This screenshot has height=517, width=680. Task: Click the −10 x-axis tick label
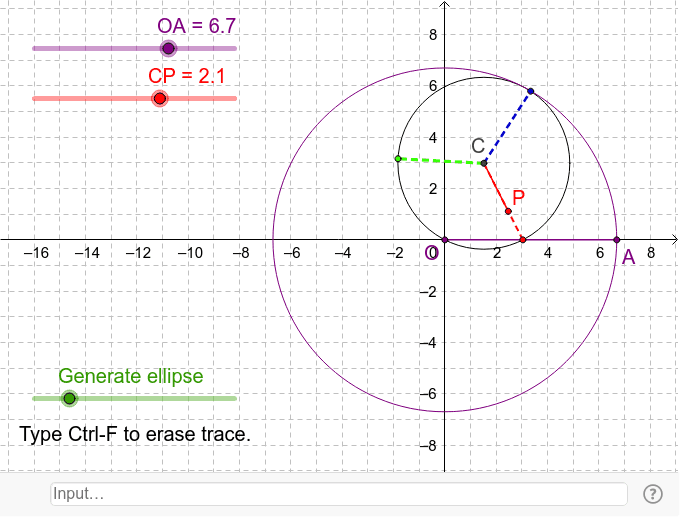coord(190,253)
